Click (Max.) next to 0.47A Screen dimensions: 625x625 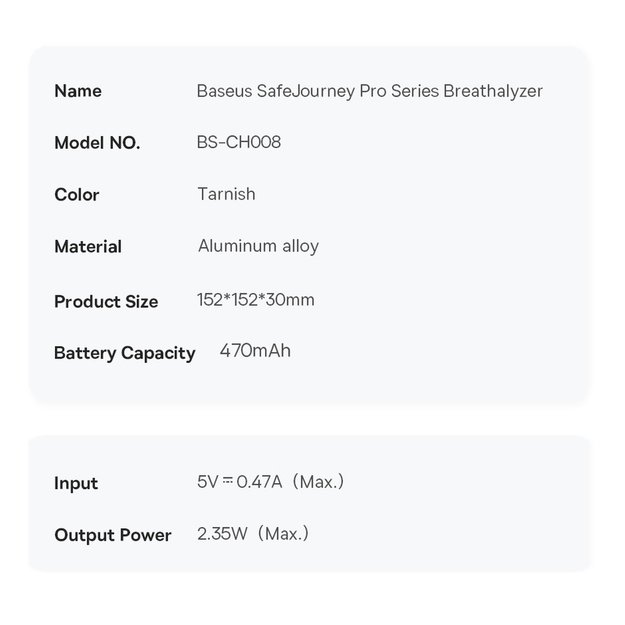tap(315, 482)
